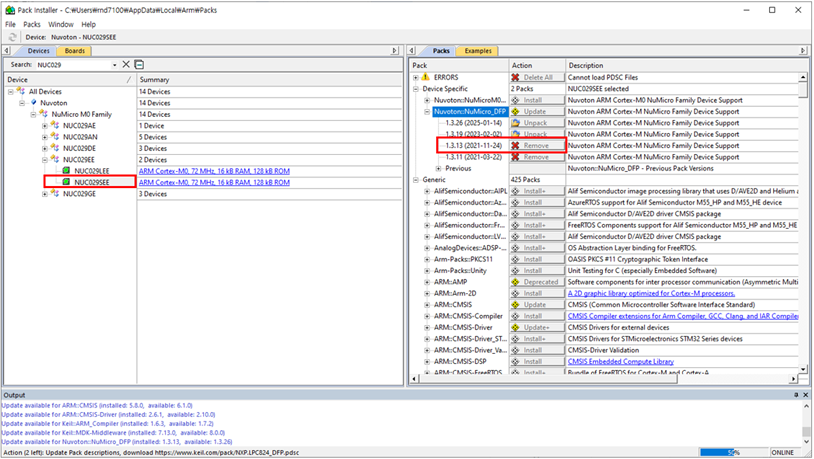This screenshot has width=814, height=459.
Task: Collapse the All Devices tree node
Action: click(10, 92)
